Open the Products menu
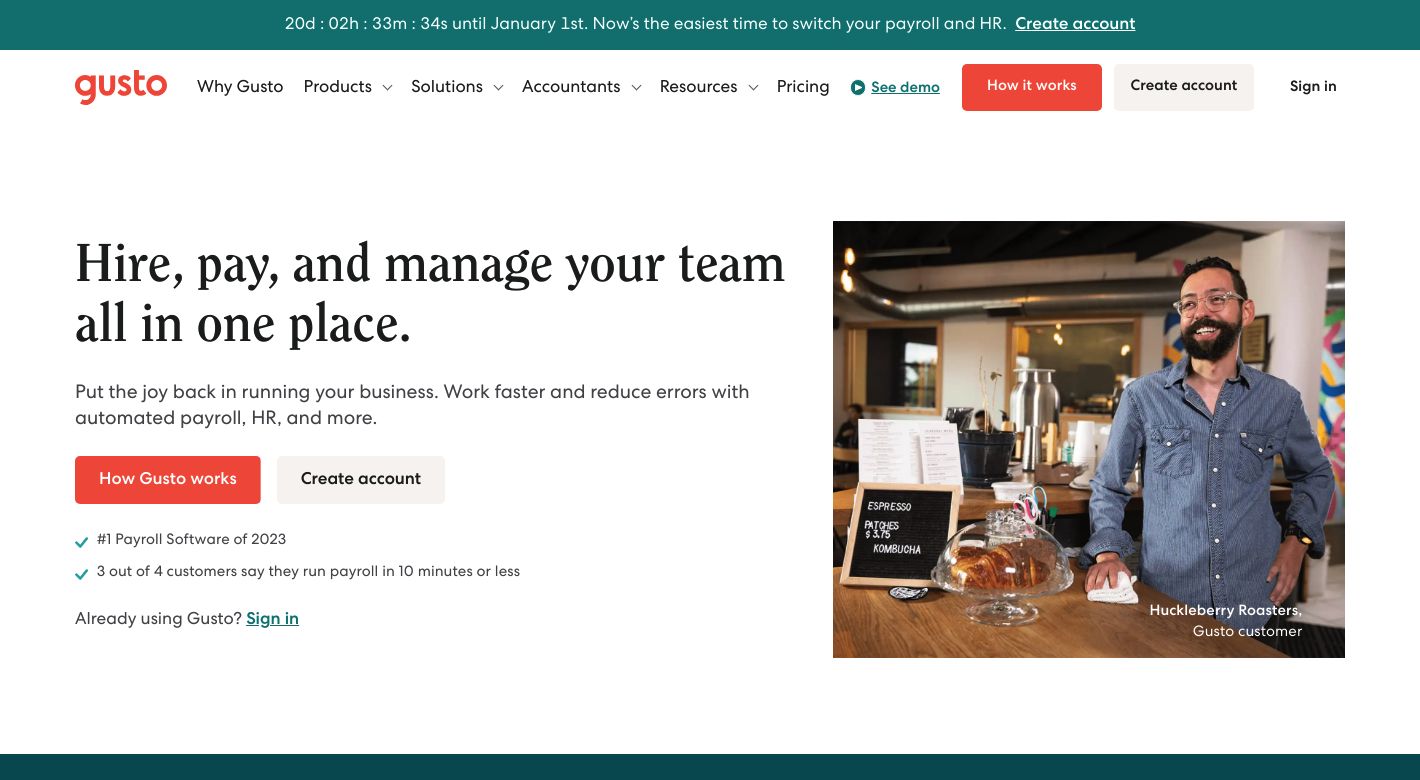Image resolution: width=1420 pixels, height=780 pixels. (x=338, y=87)
